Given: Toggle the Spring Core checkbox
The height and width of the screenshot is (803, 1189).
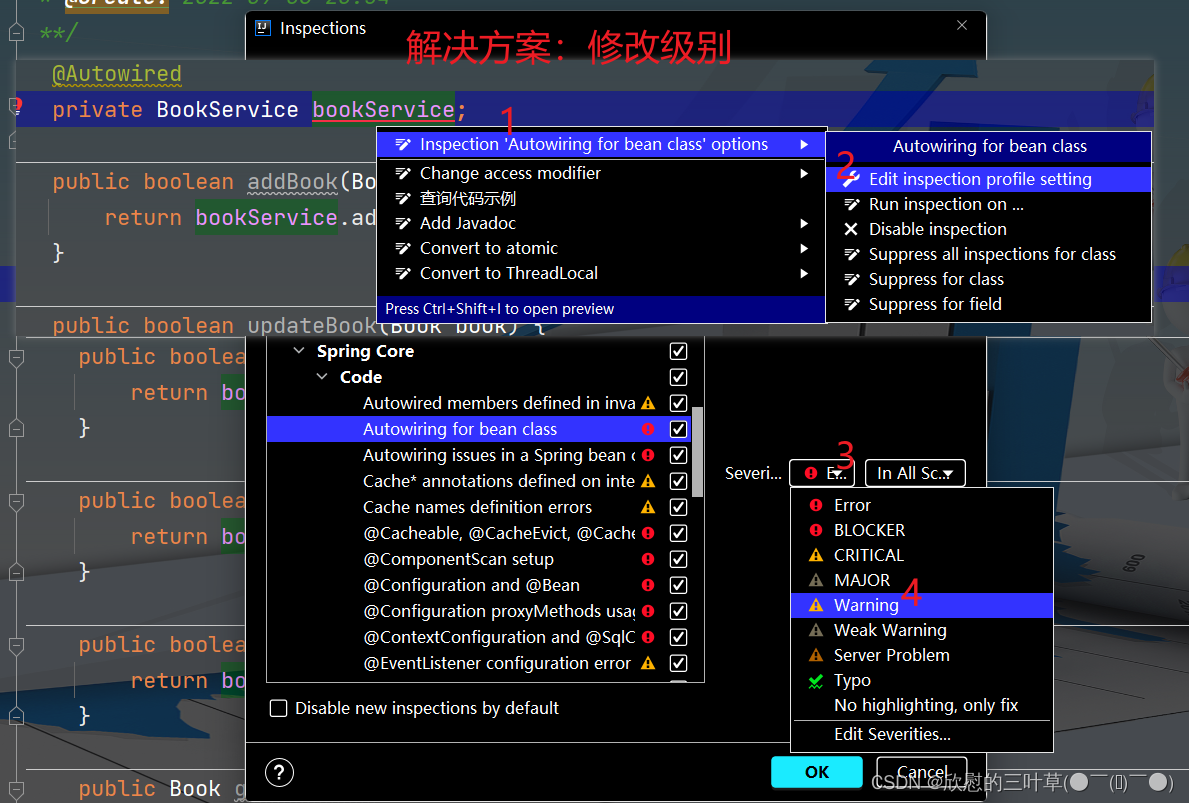Looking at the screenshot, I should [679, 351].
